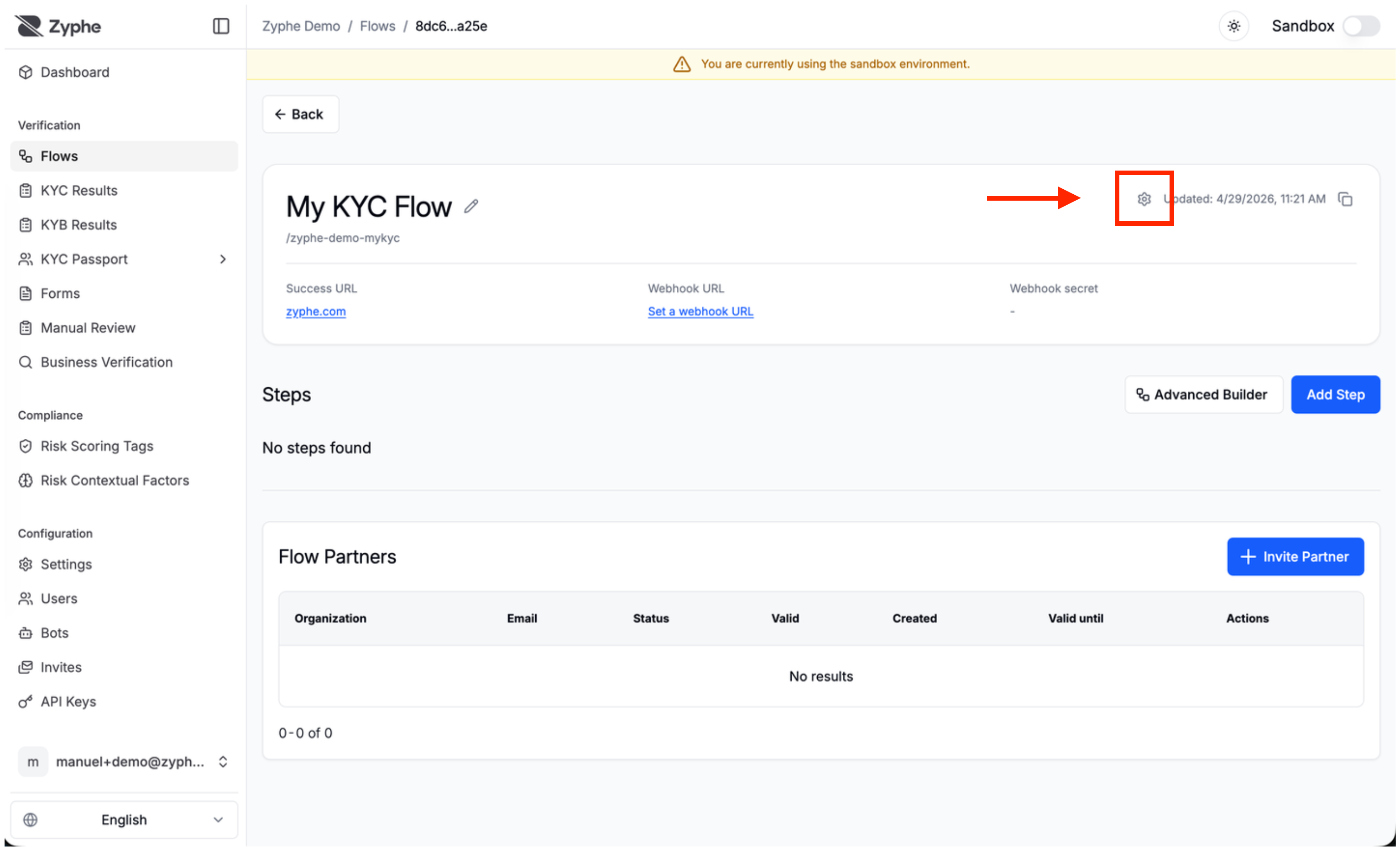Click the Back button
This screenshot has width=1400, height=851.
301,114
